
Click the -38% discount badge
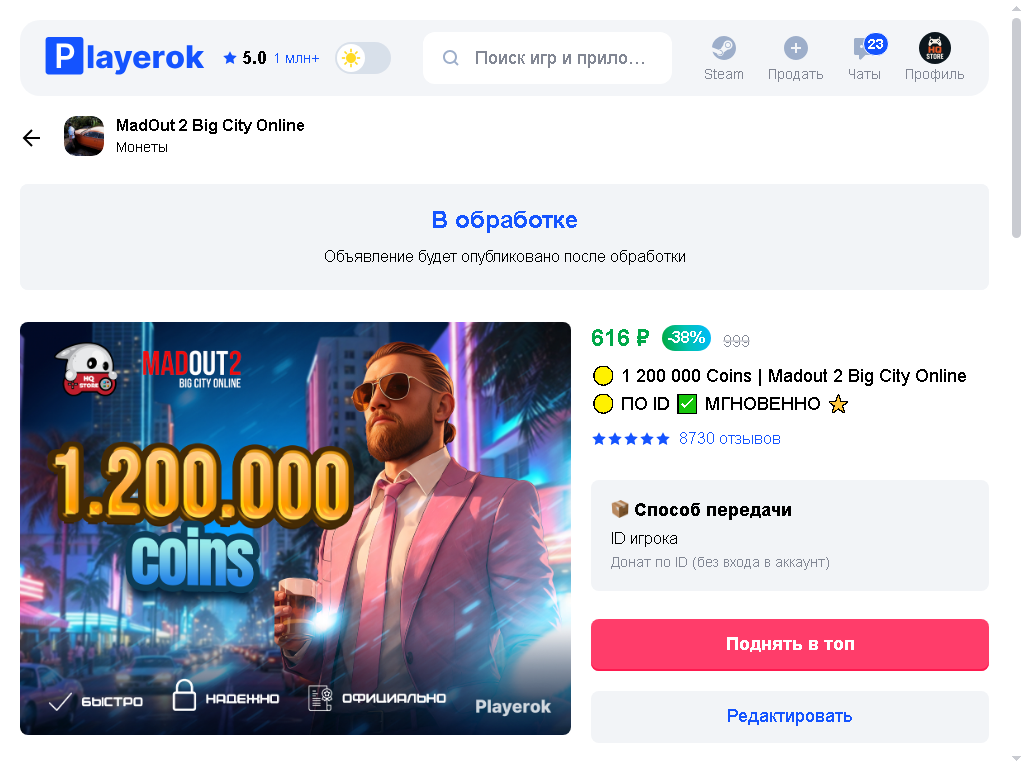coord(686,338)
